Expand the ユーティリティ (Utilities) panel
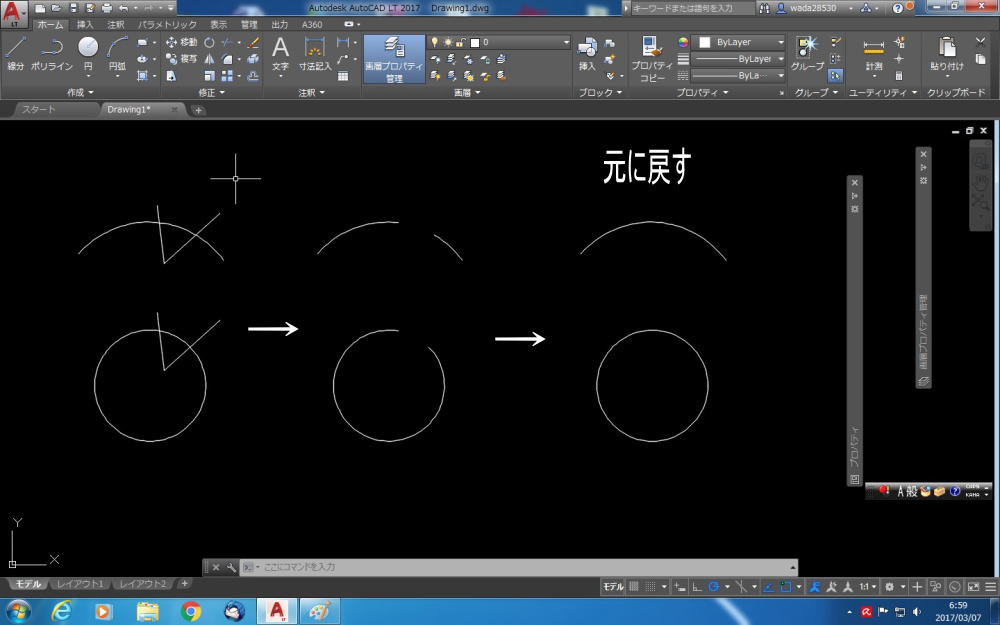Viewport: 1000px width, 625px height. pyautogui.click(x=883, y=92)
